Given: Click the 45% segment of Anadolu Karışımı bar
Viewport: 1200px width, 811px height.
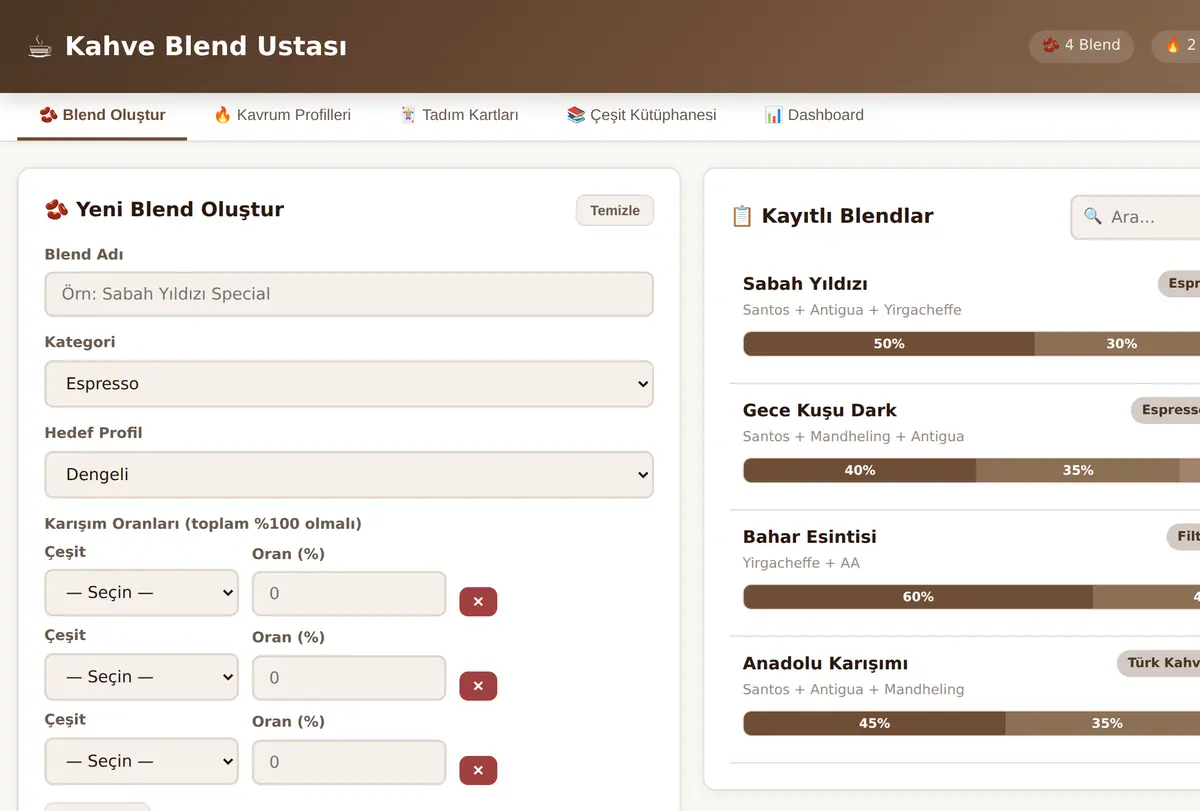Looking at the screenshot, I should [x=874, y=723].
